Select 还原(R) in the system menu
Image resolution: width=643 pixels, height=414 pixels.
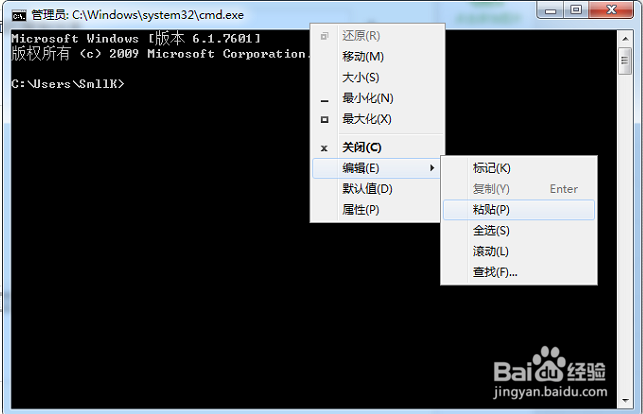point(376,36)
